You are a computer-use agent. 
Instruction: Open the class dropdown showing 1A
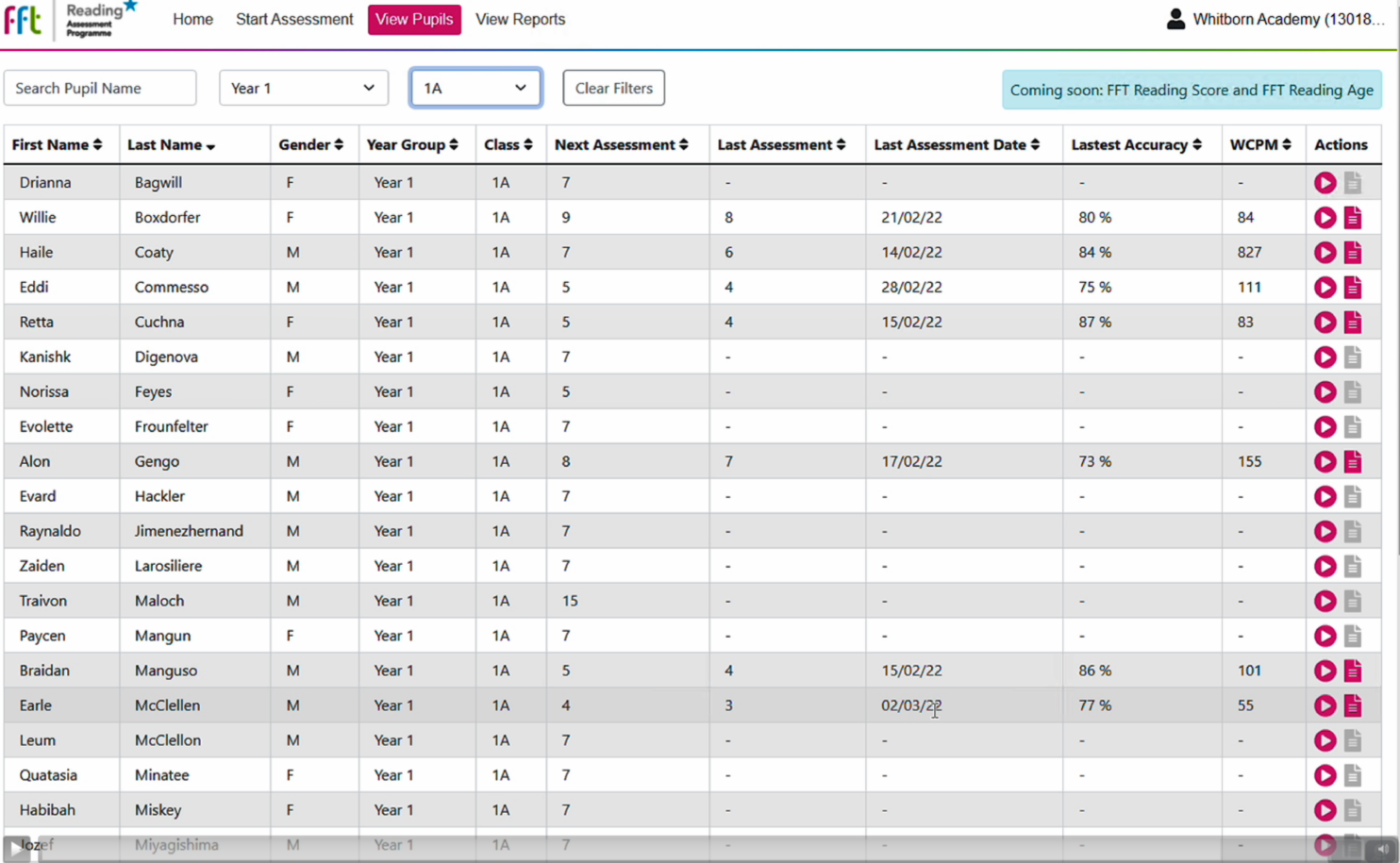(475, 87)
